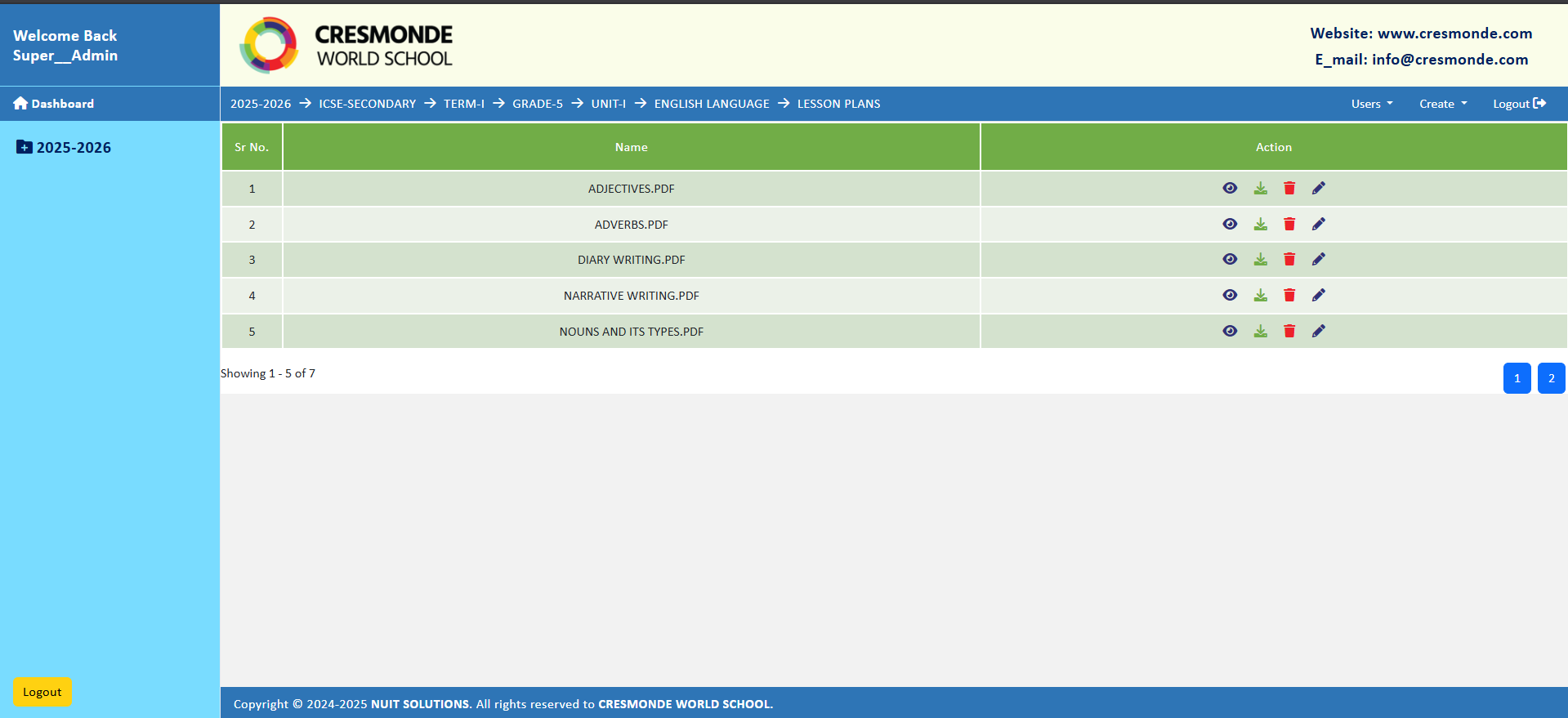Navigate to ENGLISH LANGUAGE breadcrumb link
Screen dimensions: 1568x718
[x=711, y=104]
